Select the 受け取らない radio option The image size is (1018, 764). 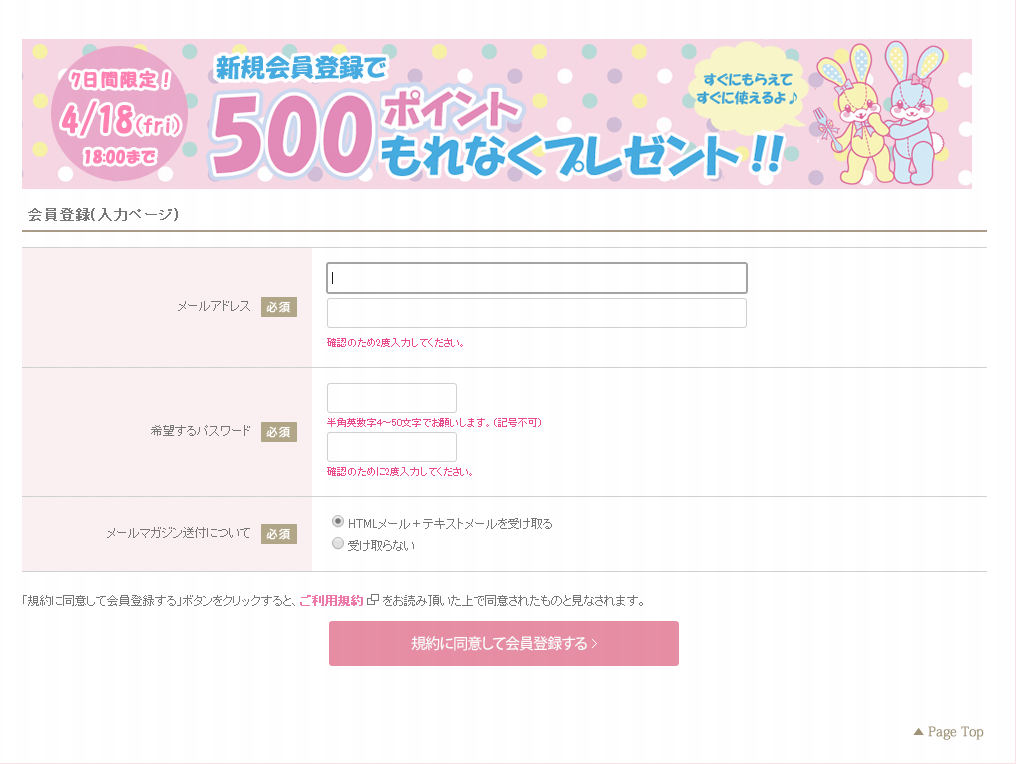pos(338,544)
